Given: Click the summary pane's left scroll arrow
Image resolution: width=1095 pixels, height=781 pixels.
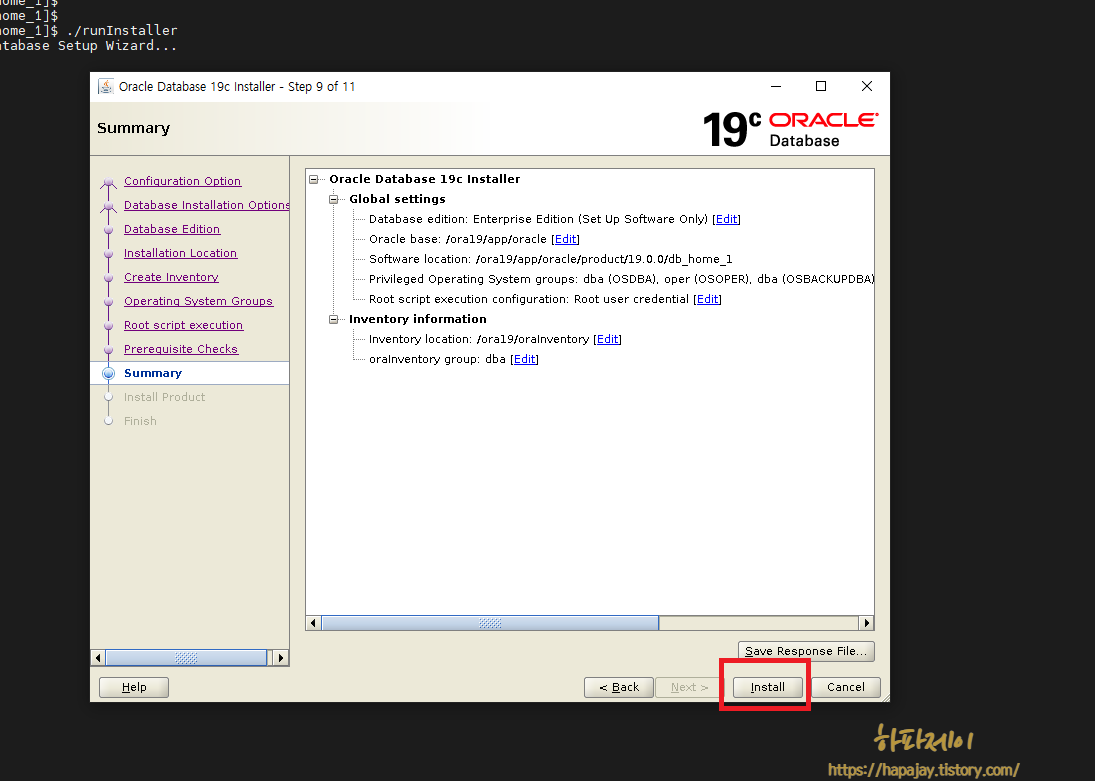Looking at the screenshot, I should pyautogui.click(x=313, y=623).
